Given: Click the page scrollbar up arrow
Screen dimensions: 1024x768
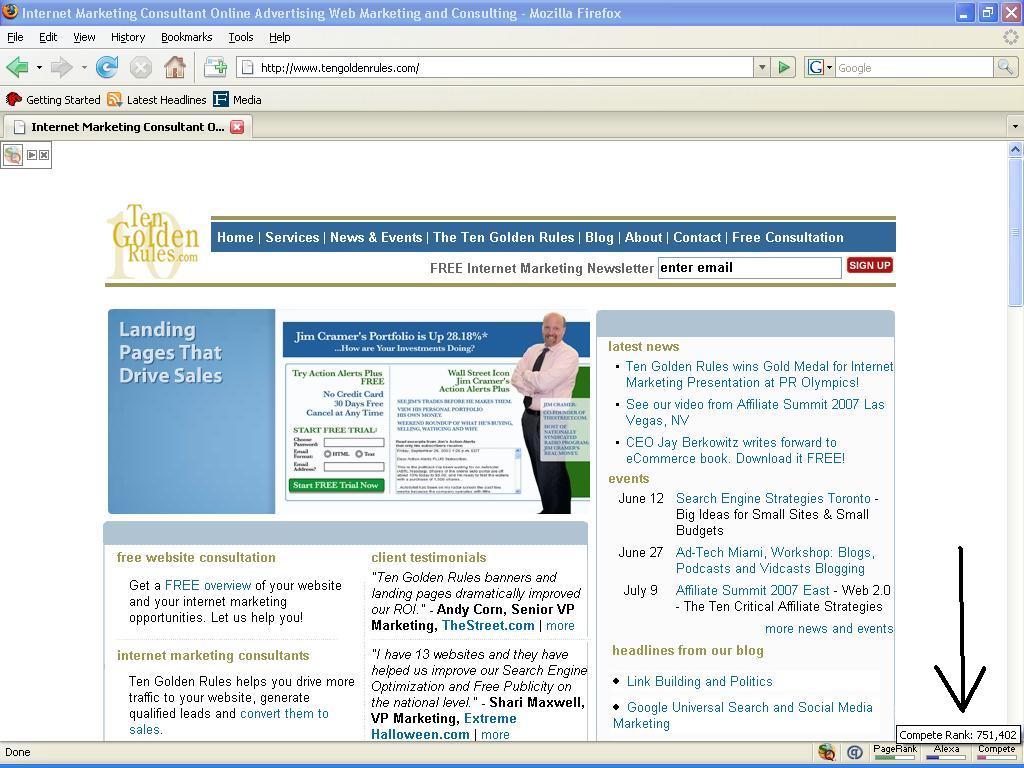Looking at the screenshot, I should [1015, 150].
